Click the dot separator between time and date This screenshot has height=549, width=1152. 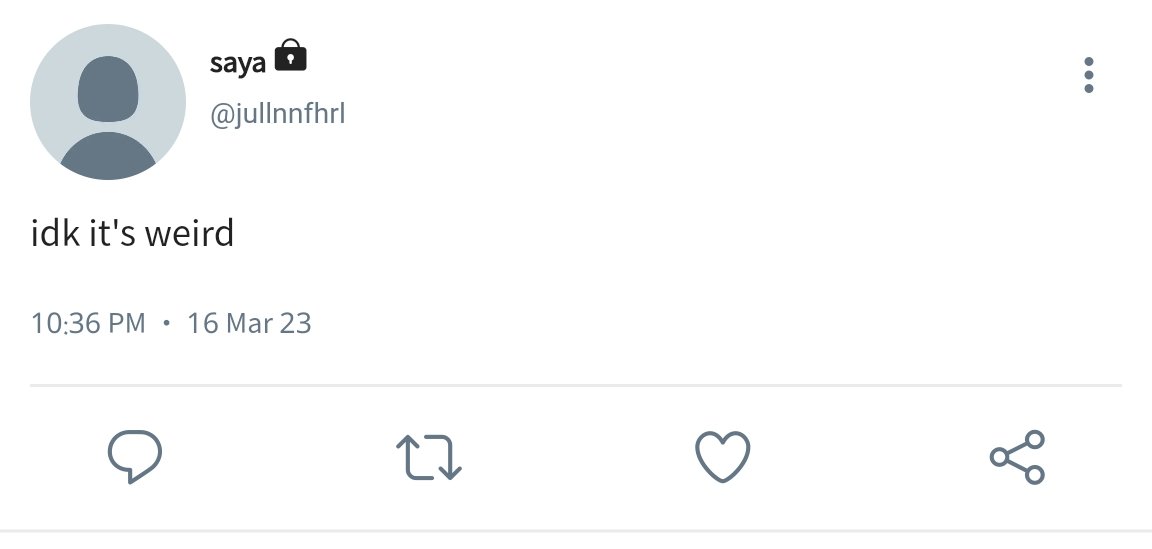(x=167, y=323)
